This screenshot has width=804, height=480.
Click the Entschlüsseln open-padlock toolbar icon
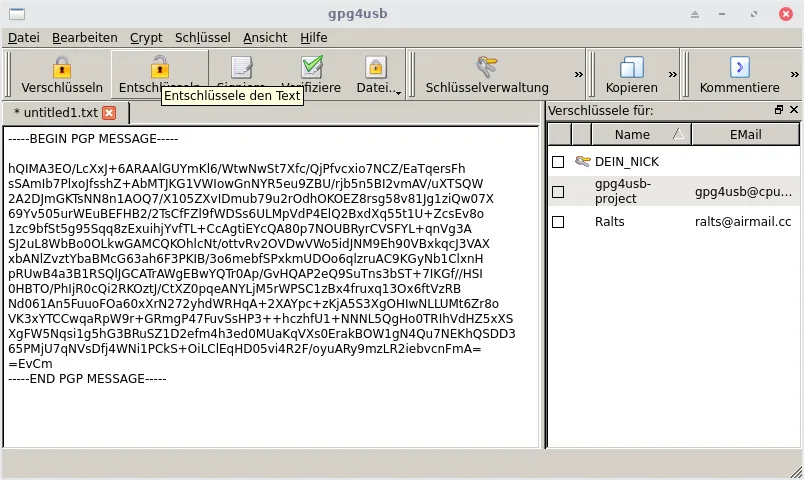pyautogui.click(x=159, y=67)
